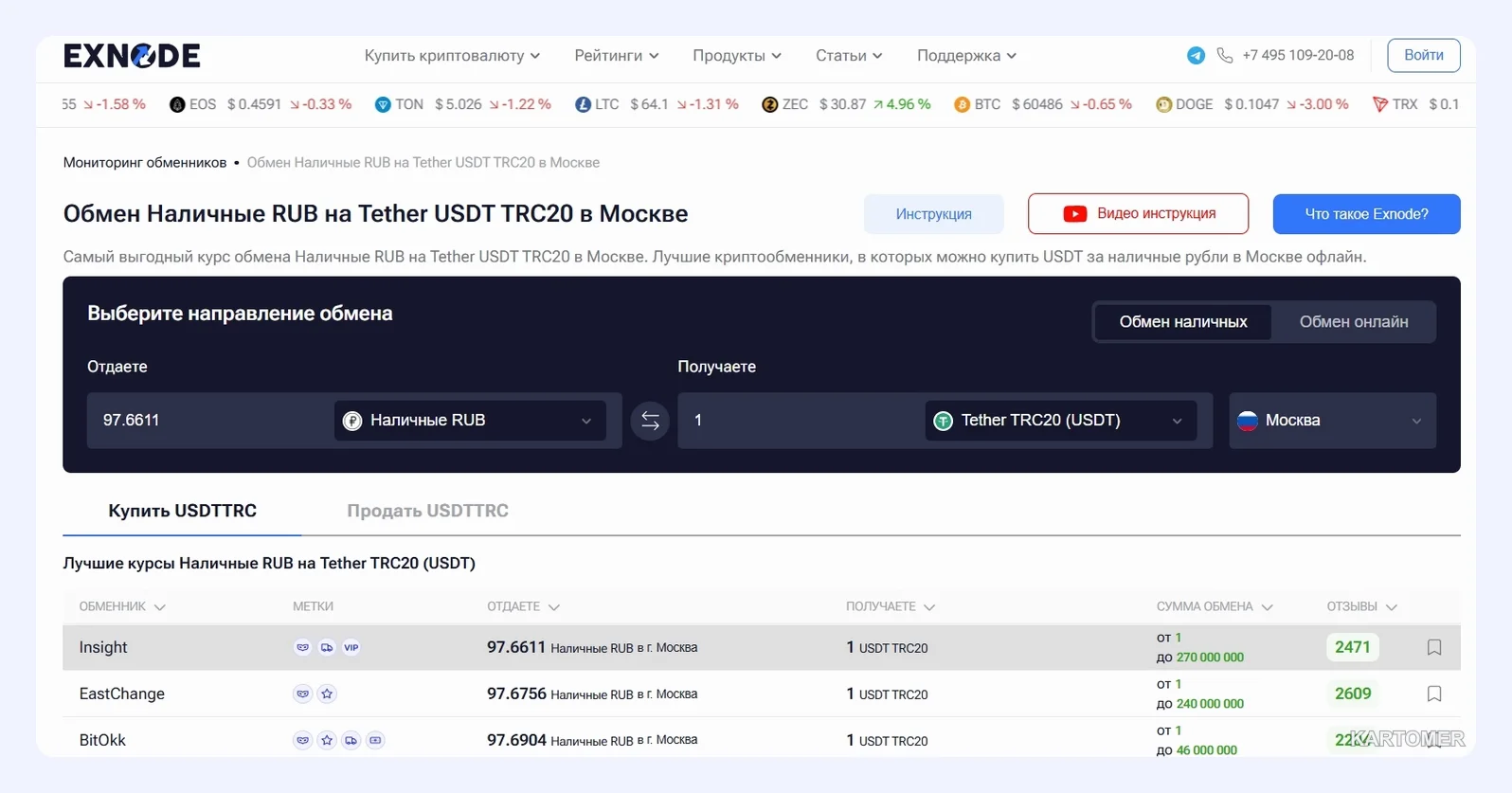Switch to Обмен онлайн mode
The width and height of the screenshot is (1512, 793).
click(x=1354, y=322)
